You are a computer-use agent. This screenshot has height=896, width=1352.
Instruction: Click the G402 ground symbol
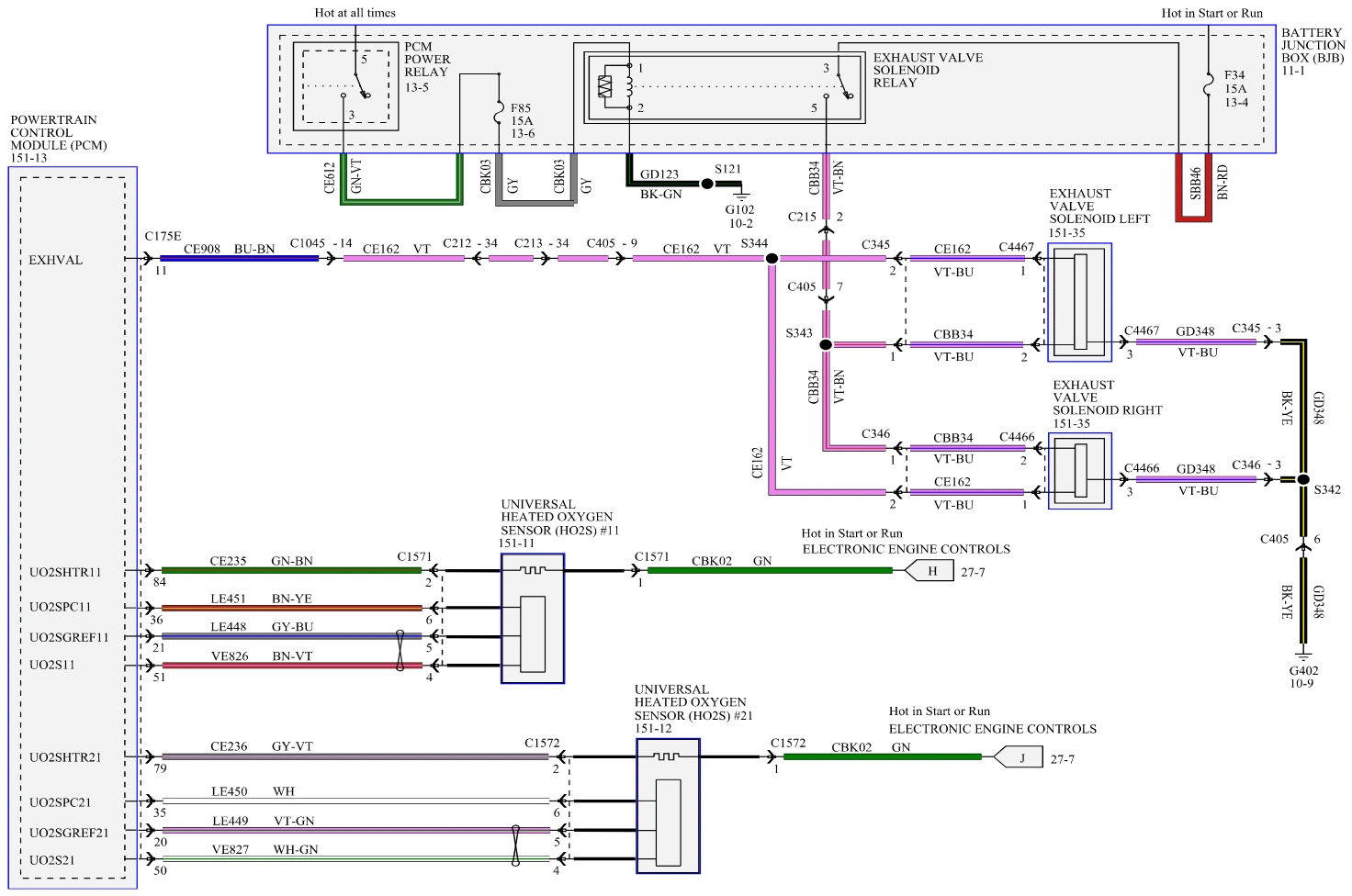pos(1303,656)
